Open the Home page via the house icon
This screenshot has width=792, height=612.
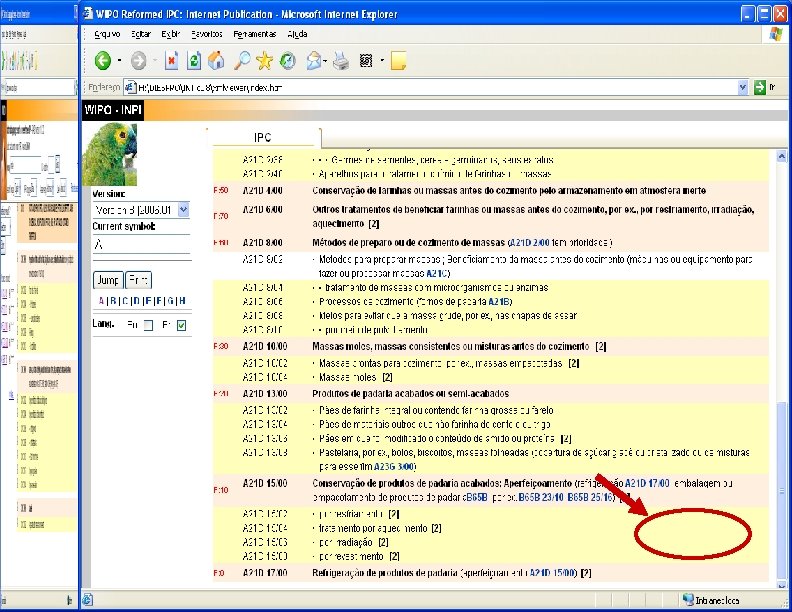[216, 61]
